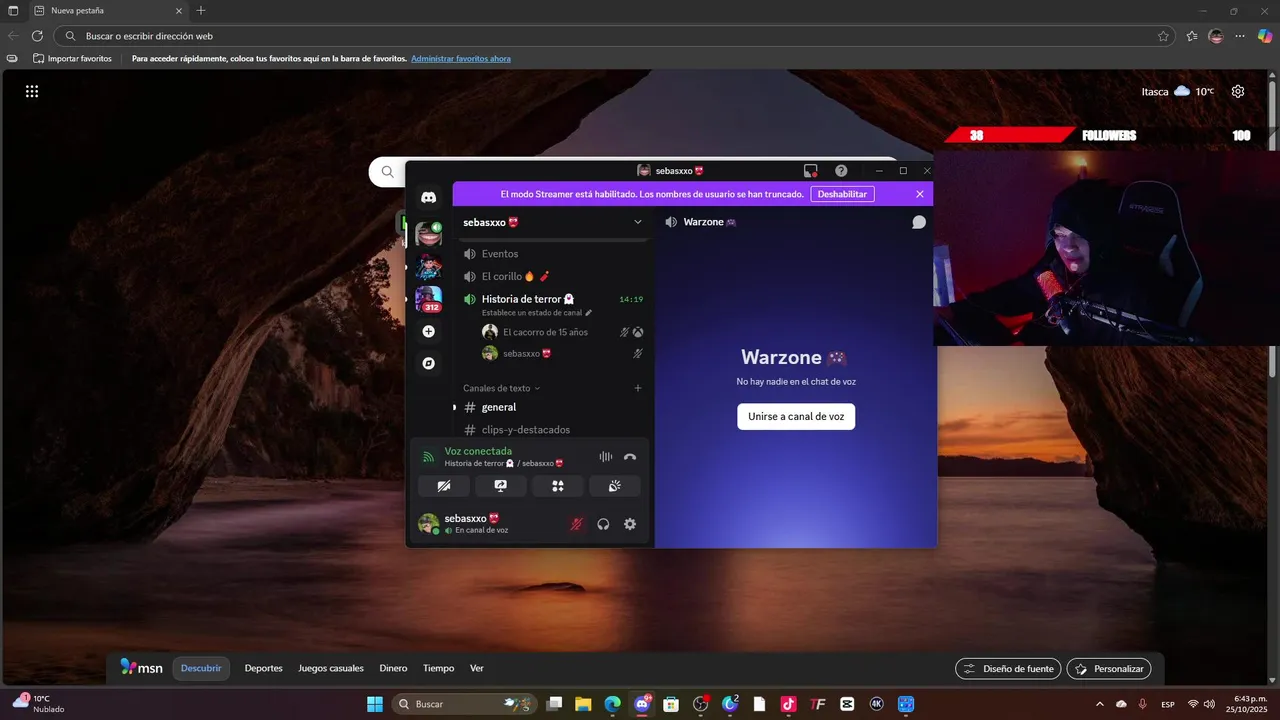Image resolution: width=1280 pixels, height=720 pixels.
Task: Open the Warzone channel chat bubble icon
Action: pos(919,222)
